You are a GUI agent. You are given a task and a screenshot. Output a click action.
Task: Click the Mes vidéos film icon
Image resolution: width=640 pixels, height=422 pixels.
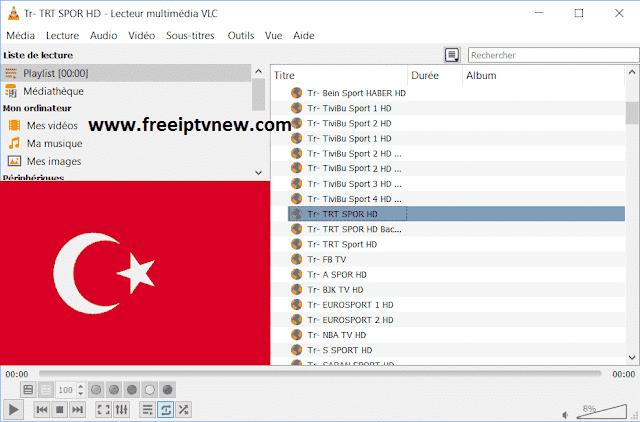click(x=14, y=125)
